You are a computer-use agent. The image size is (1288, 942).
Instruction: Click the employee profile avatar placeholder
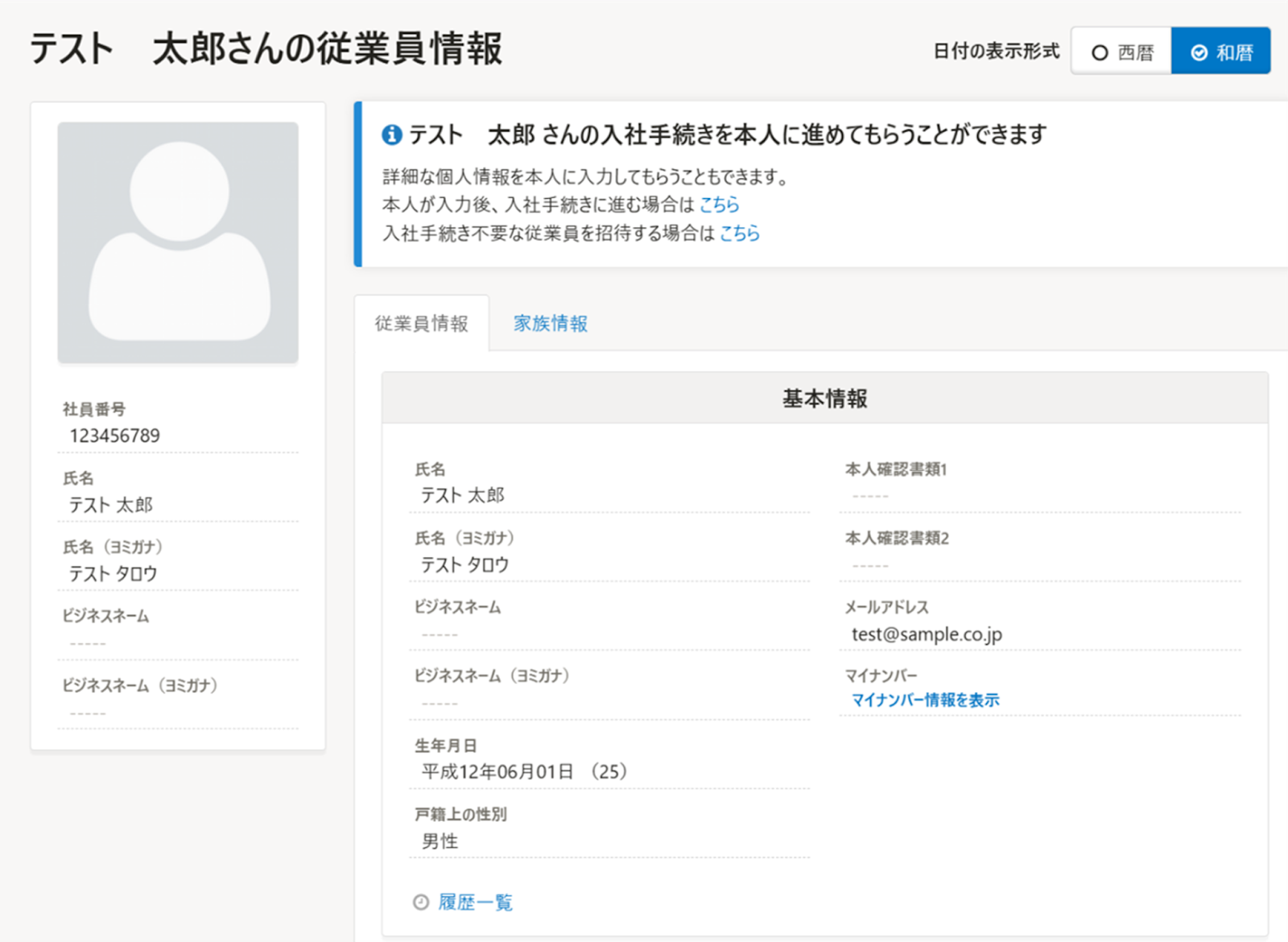178,242
